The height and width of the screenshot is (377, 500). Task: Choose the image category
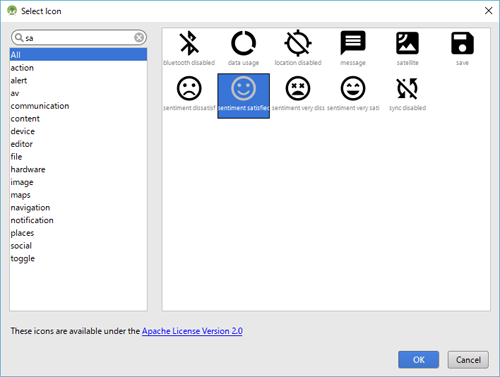pyautogui.click(x=78, y=182)
